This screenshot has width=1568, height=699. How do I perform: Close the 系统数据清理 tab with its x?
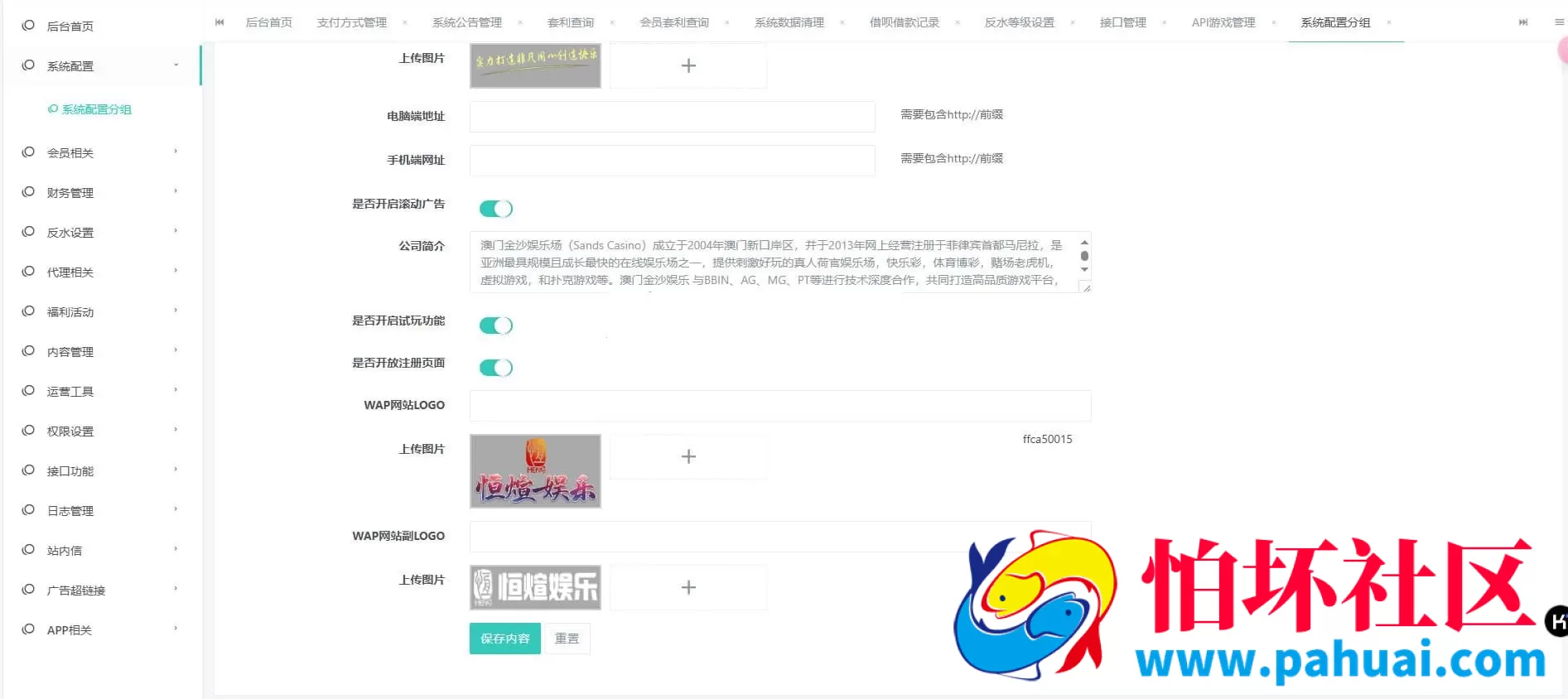click(x=842, y=22)
